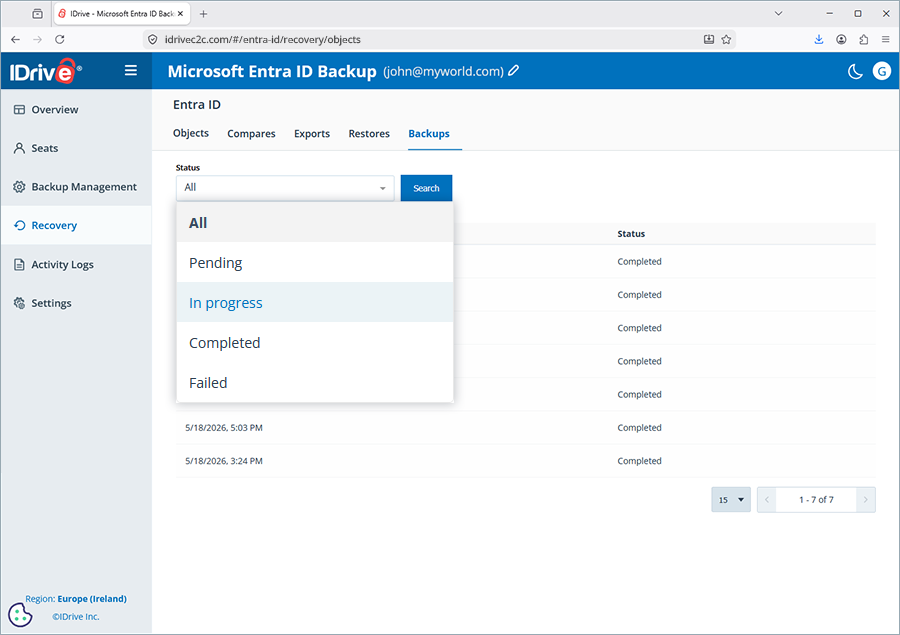Click install app icon in address bar

point(709,40)
